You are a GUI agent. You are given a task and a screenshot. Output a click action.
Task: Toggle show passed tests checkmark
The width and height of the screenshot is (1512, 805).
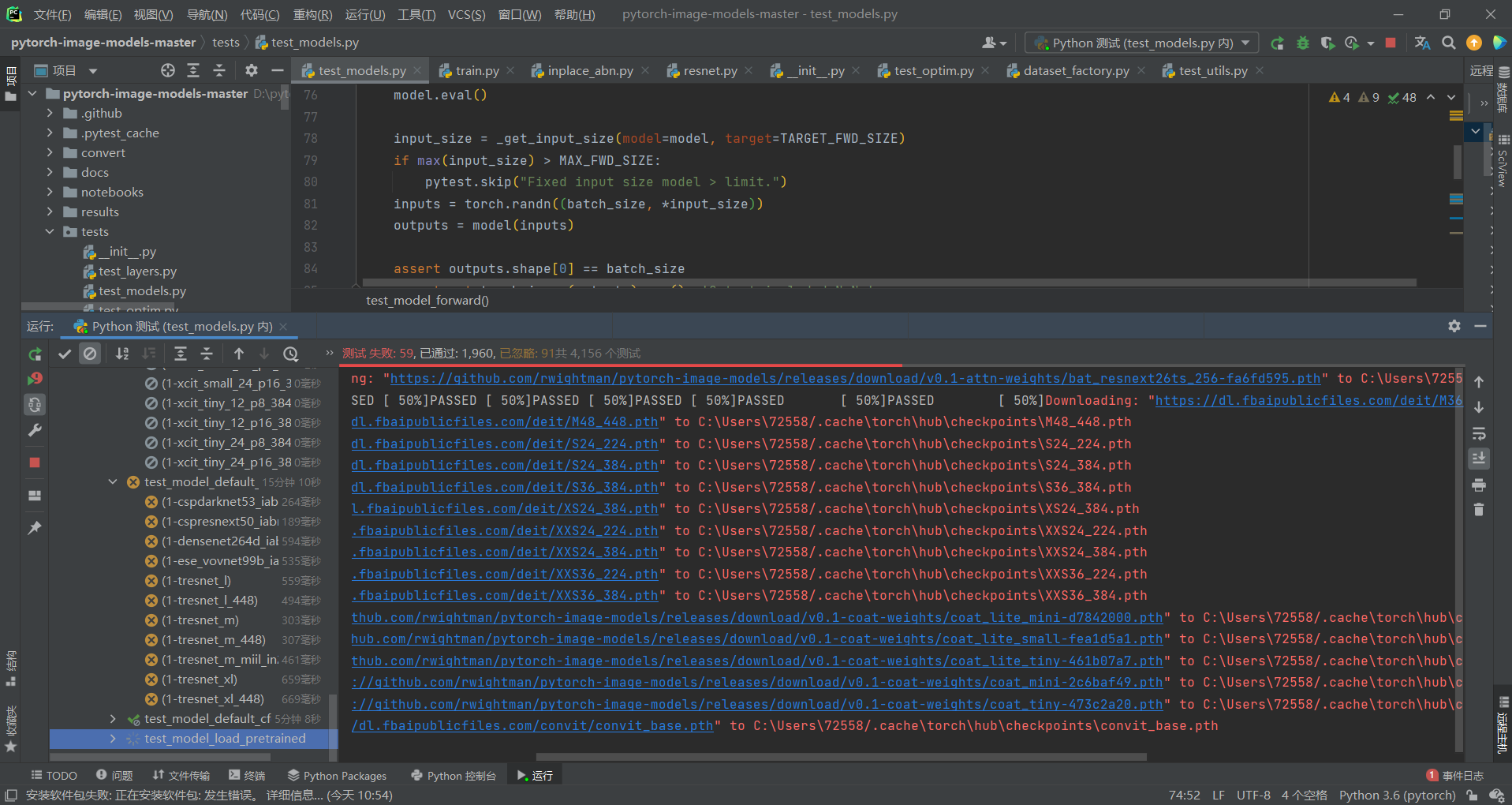point(65,354)
